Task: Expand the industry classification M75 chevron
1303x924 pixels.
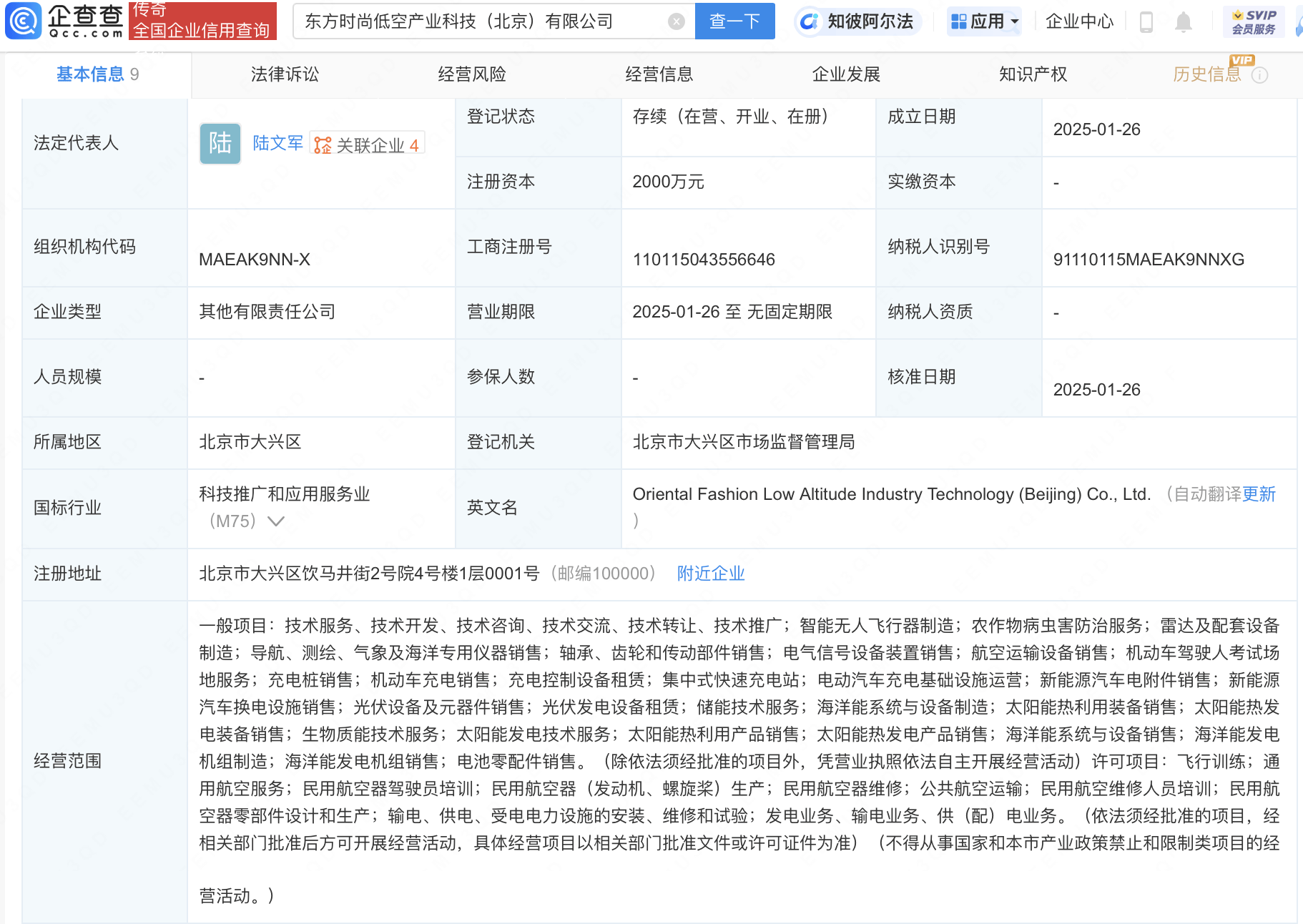Action: (276, 521)
